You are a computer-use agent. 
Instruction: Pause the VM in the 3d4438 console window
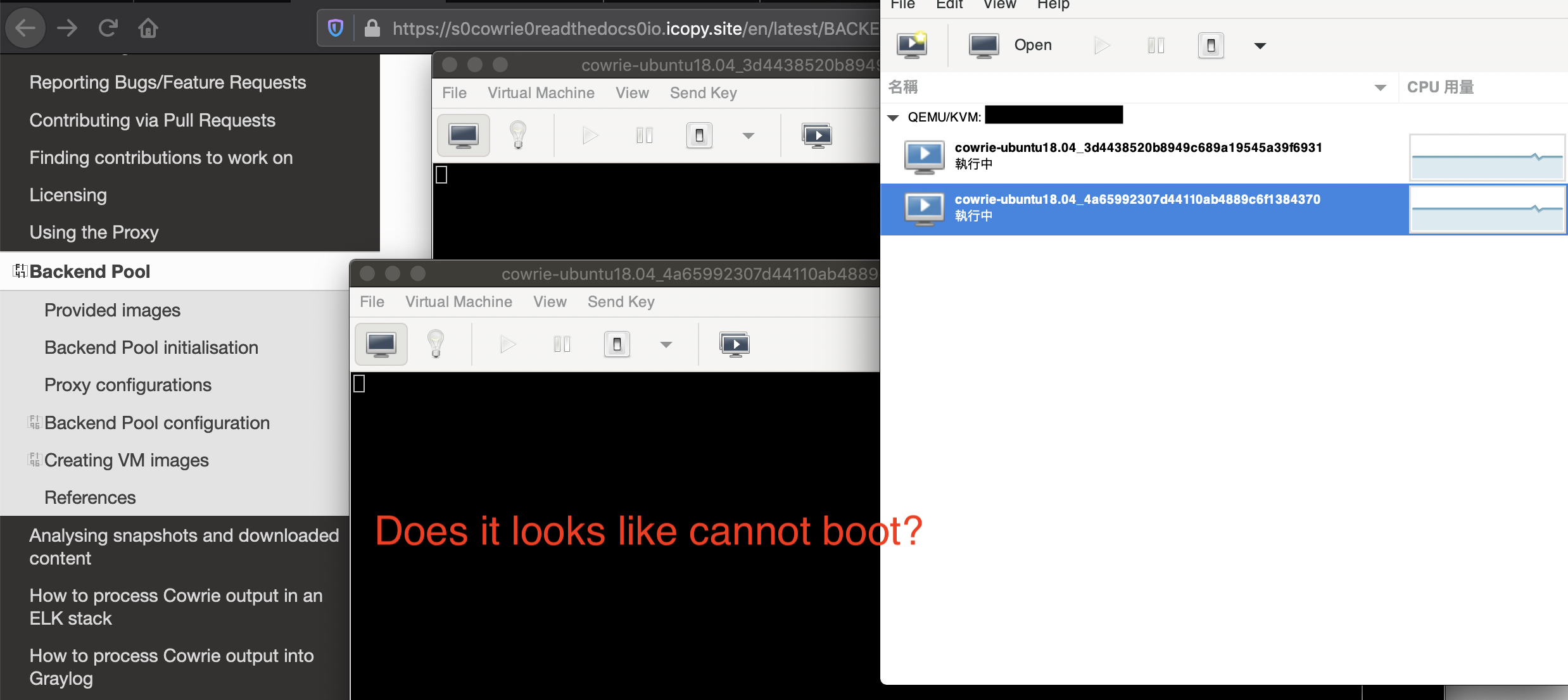tap(643, 135)
